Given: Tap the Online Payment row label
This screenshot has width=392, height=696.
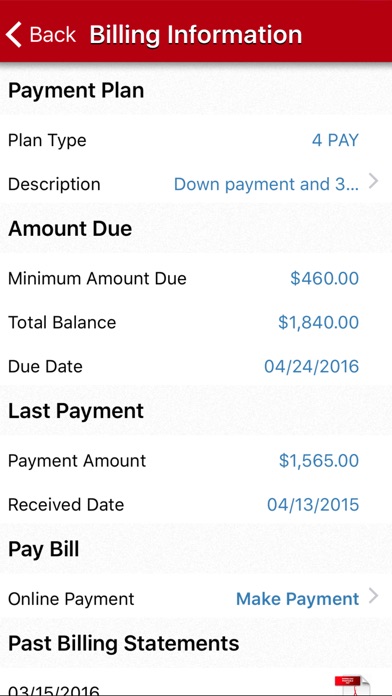Looking at the screenshot, I should [71, 599].
